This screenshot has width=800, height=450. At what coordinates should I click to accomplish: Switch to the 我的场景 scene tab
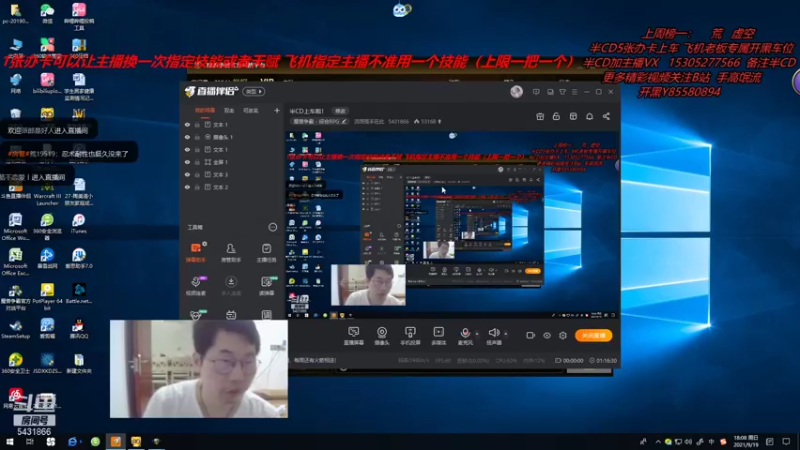(205, 110)
